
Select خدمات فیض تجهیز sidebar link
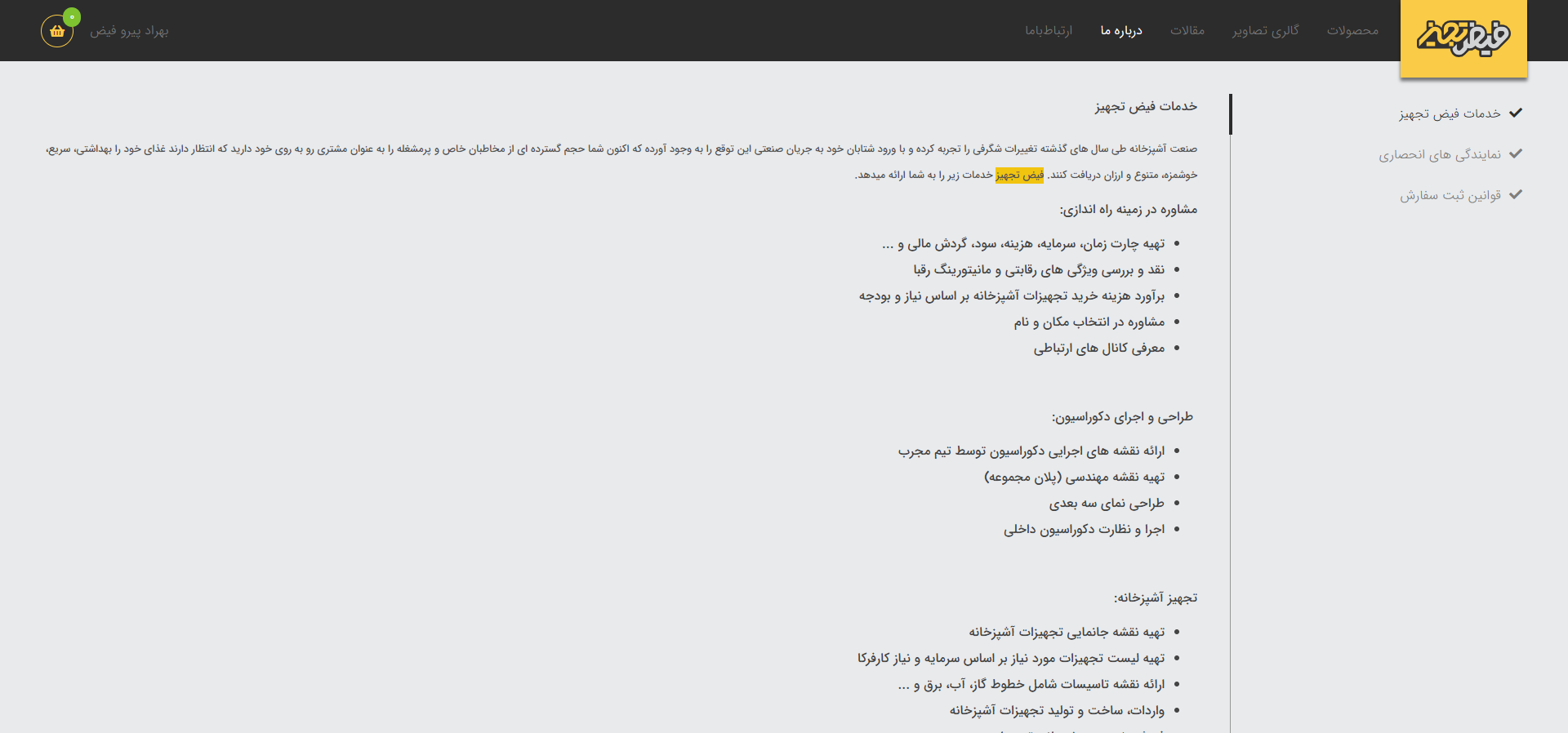pyautogui.click(x=1450, y=113)
